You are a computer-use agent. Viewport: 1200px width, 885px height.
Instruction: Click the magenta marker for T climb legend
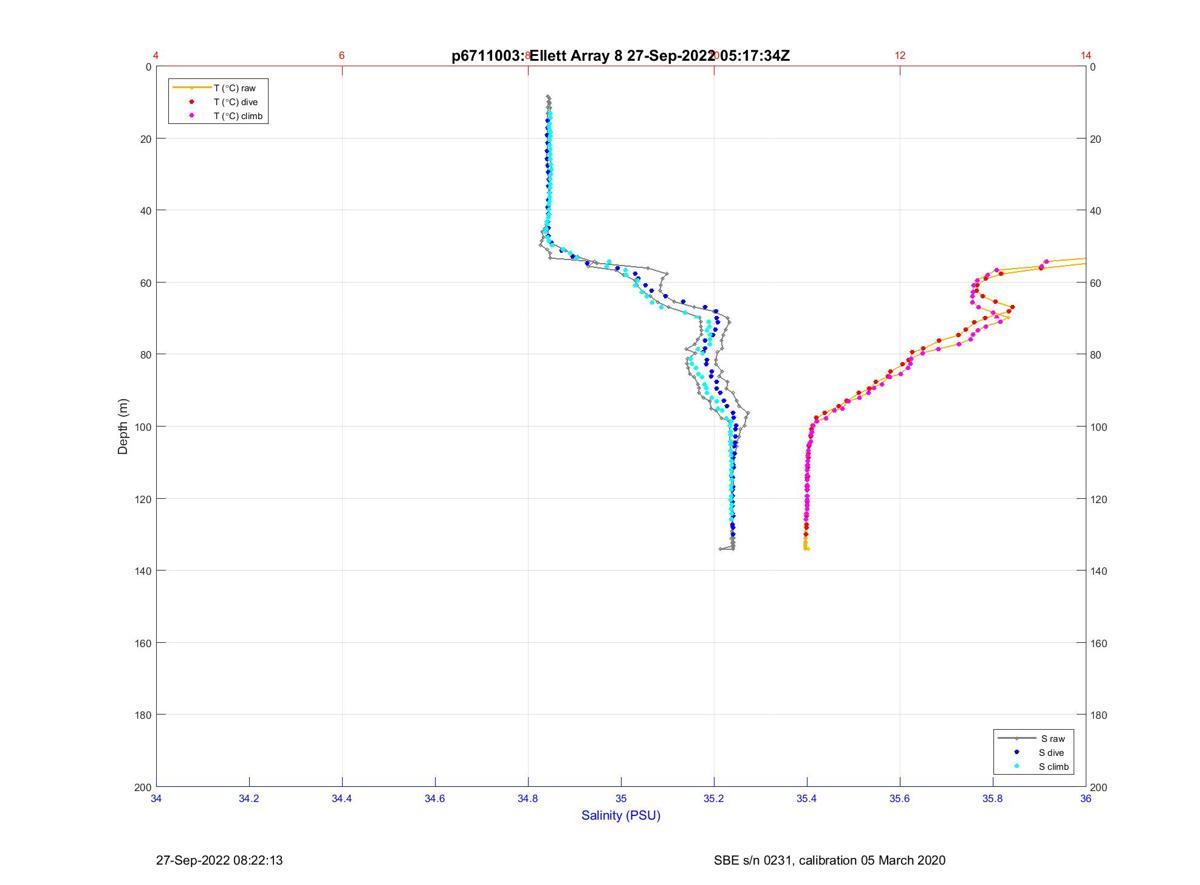pos(191,116)
